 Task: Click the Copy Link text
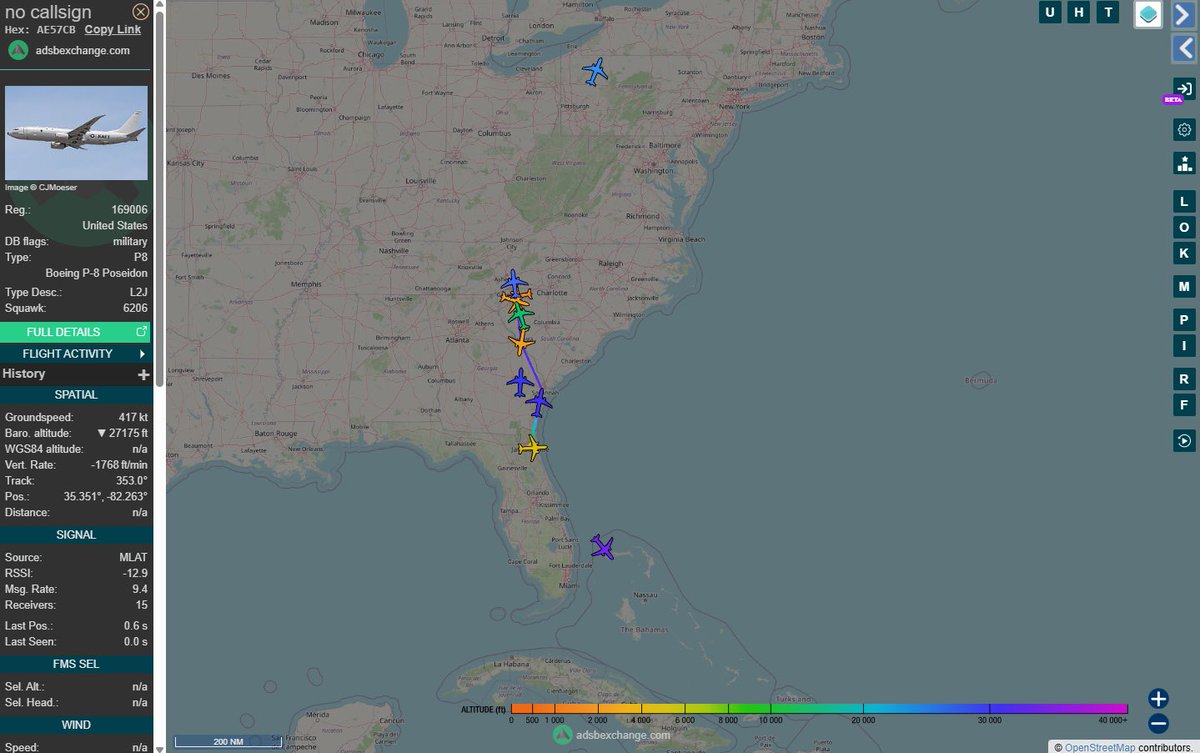pos(112,29)
